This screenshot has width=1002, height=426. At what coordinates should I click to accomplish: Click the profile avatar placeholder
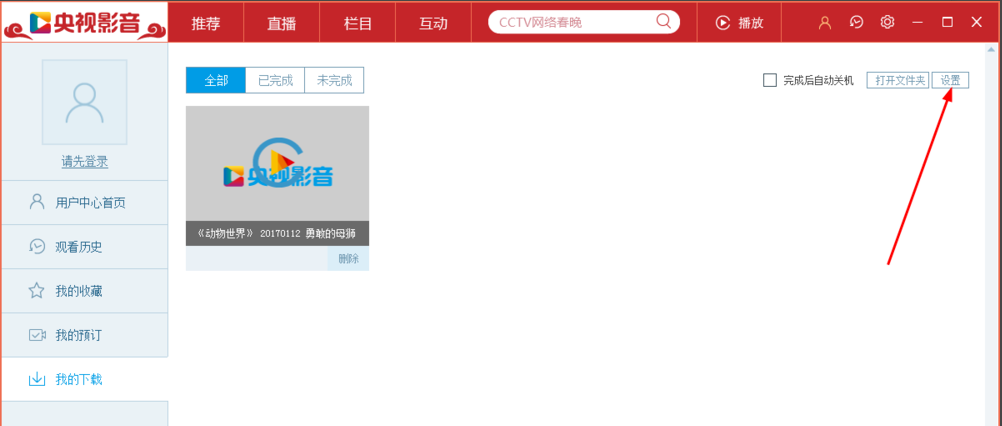[x=84, y=102]
